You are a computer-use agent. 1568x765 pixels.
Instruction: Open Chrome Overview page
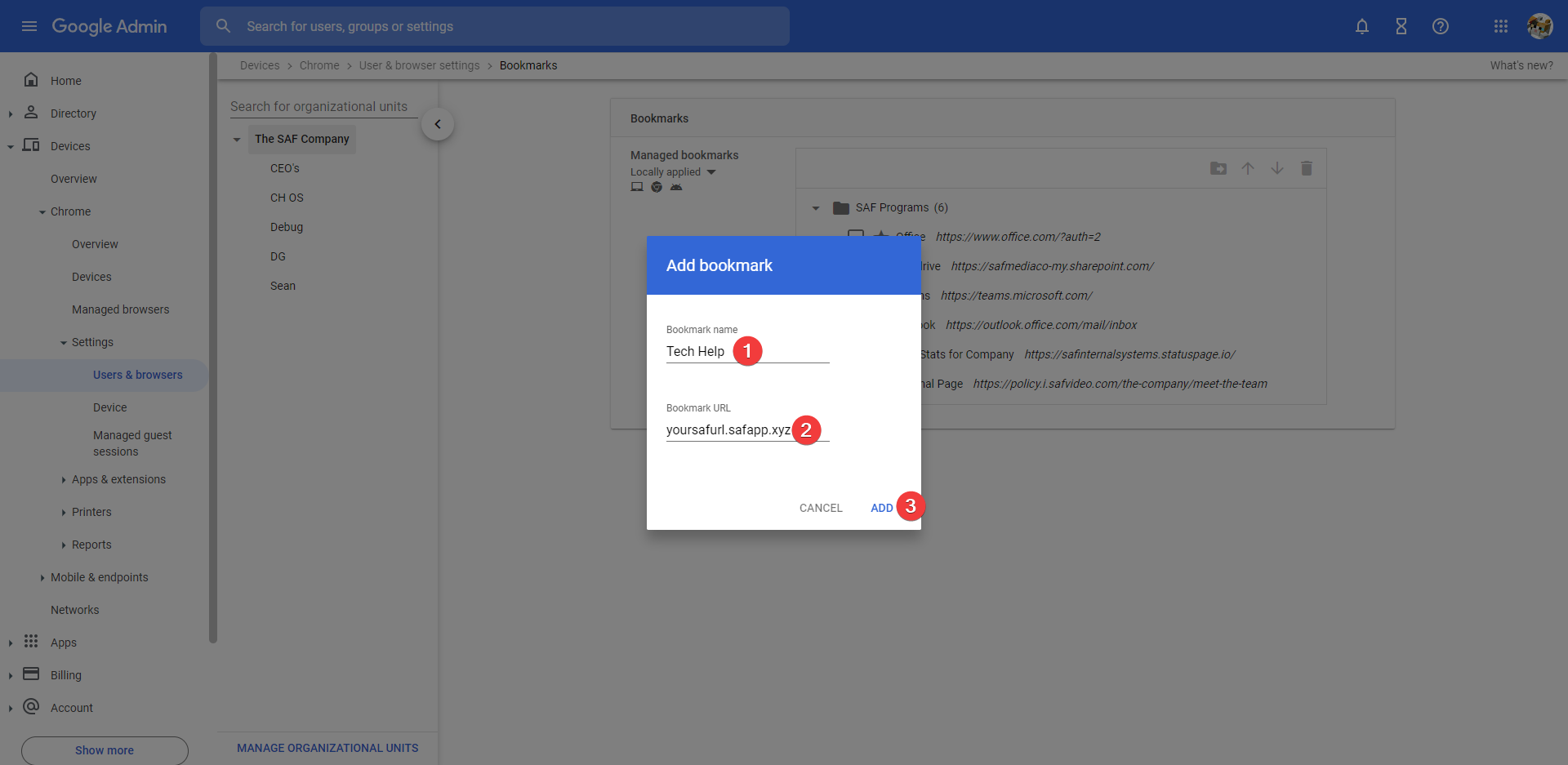95,244
